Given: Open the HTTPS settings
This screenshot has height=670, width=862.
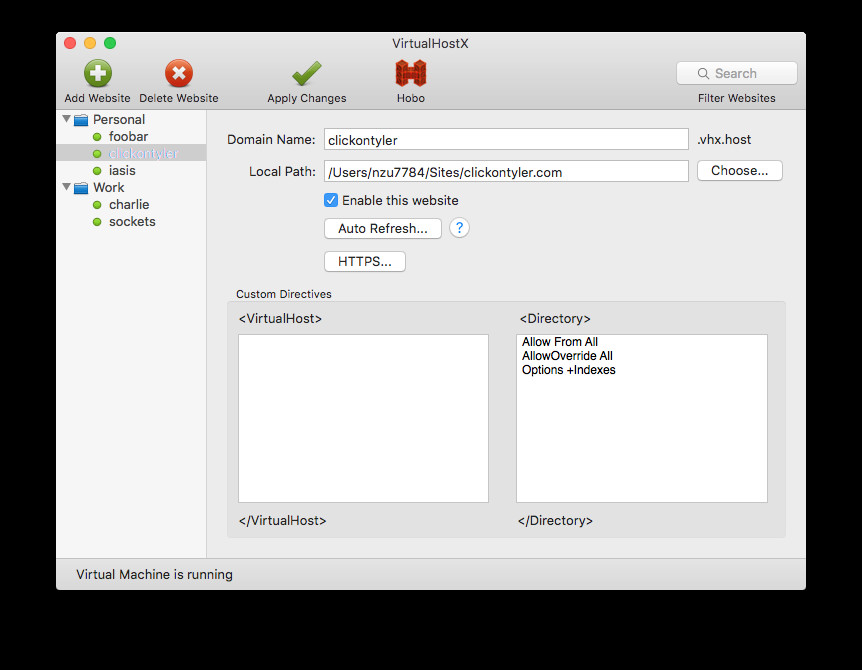Looking at the screenshot, I should point(364,261).
